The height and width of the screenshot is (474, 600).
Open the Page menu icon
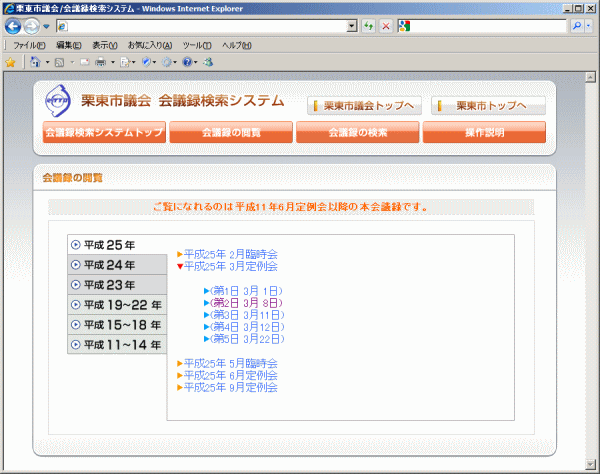click(125, 62)
